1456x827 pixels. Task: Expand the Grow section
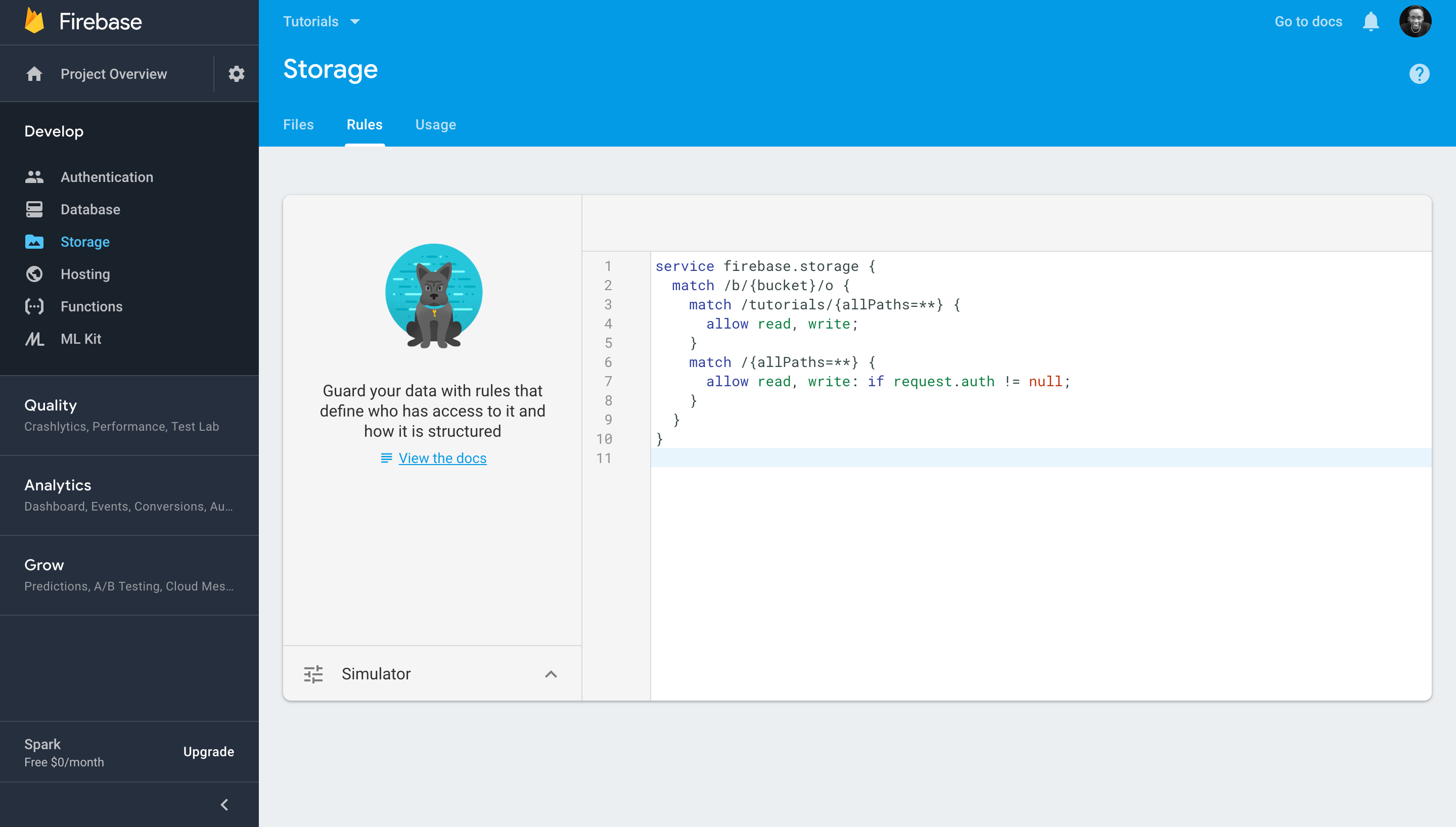click(129, 575)
